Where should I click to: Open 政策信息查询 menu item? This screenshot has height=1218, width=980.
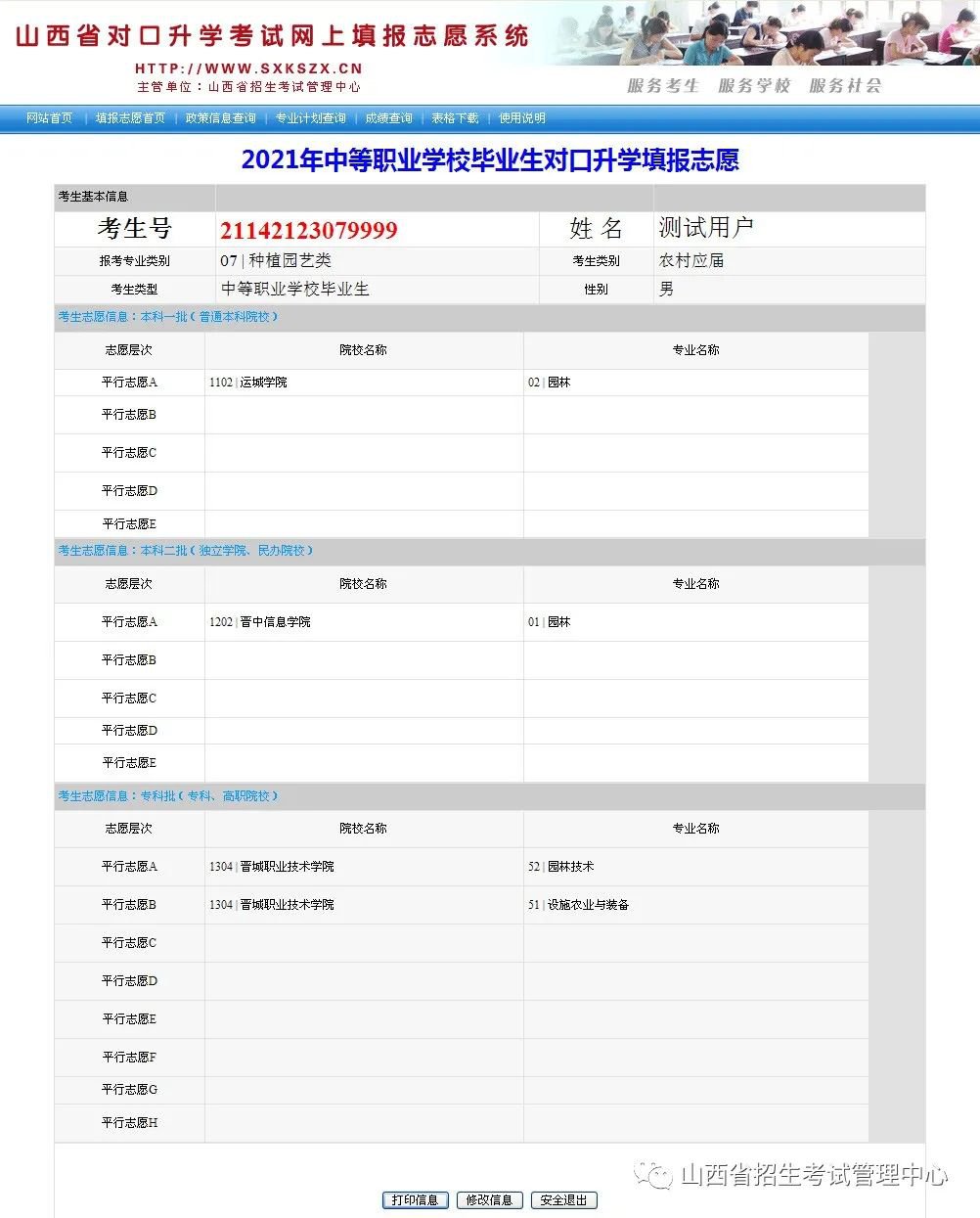[x=220, y=118]
